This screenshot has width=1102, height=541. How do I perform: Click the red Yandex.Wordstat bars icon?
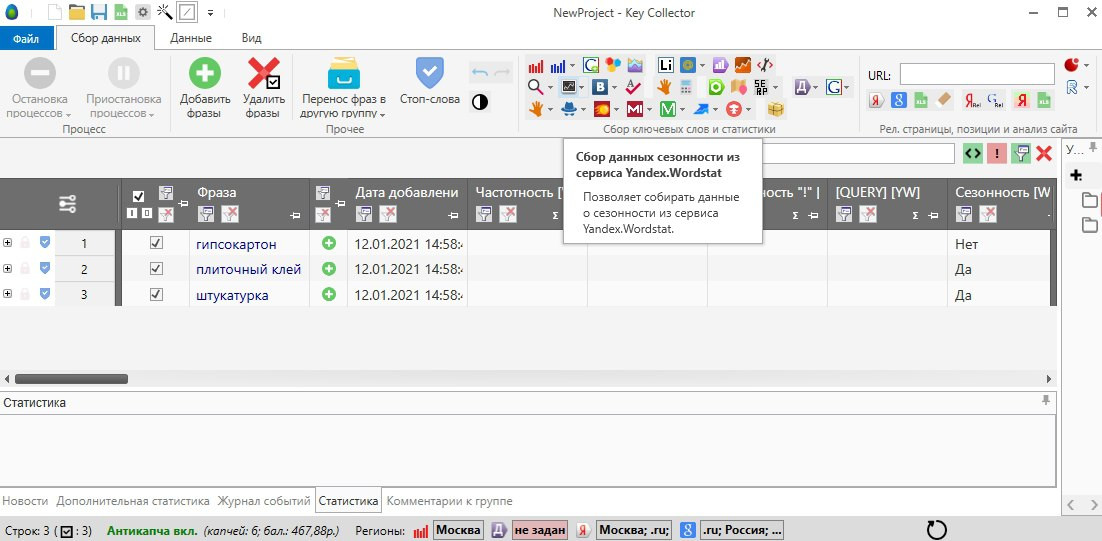pyautogui.click(x=536, y=65)
